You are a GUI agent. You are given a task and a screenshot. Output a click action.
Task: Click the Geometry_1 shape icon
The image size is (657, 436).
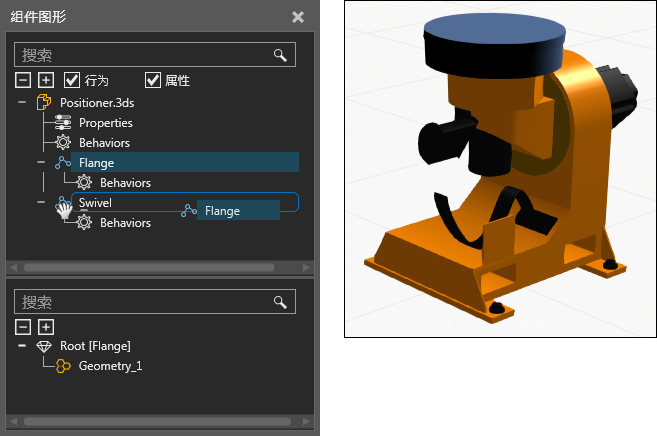coord(62,366)
